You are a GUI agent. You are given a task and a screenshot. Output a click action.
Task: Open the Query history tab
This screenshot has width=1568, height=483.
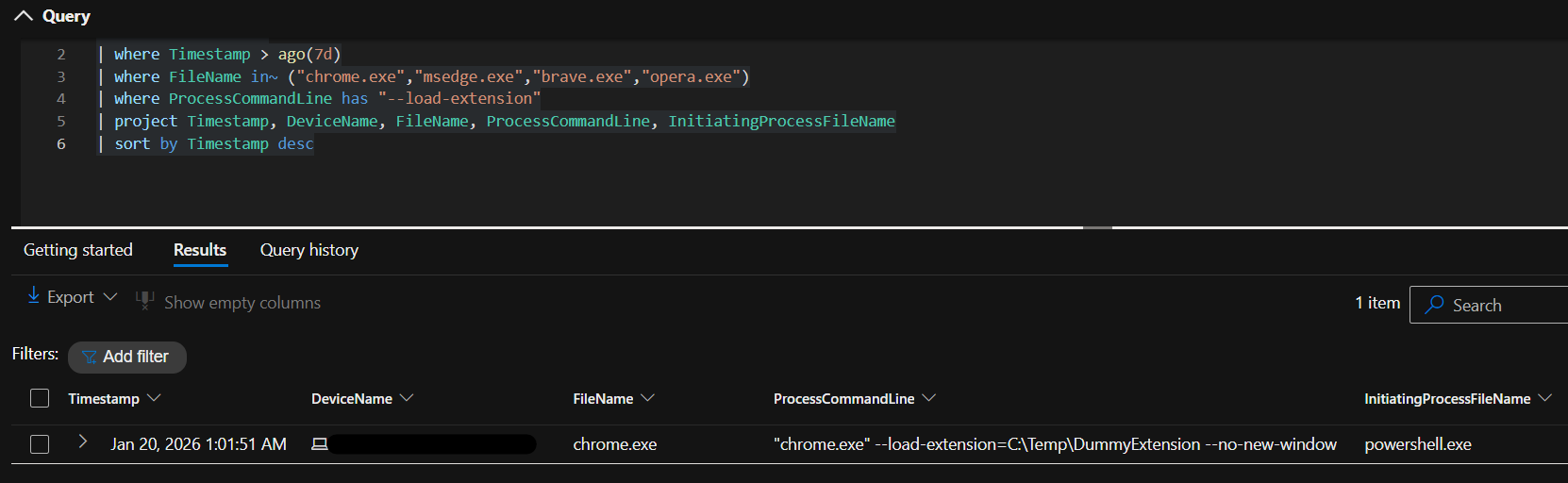[309, 250]
